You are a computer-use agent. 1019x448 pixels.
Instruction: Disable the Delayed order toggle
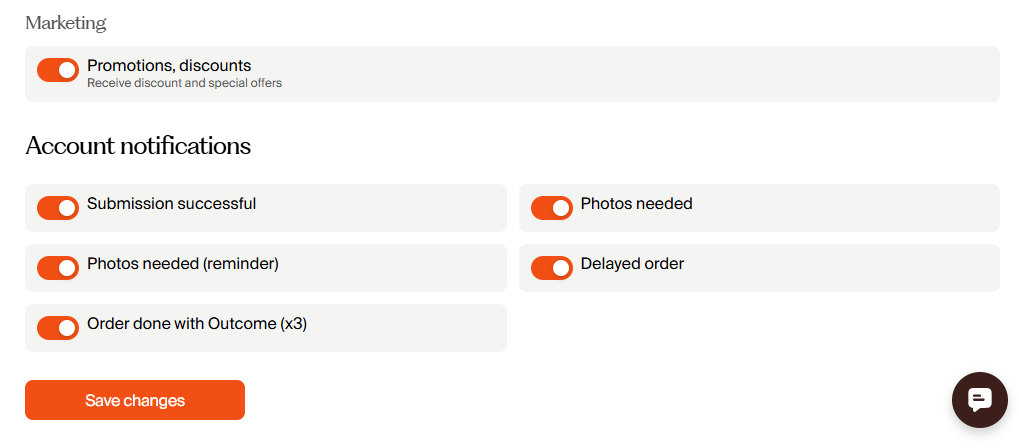pyautogui.click(x=551, y=268)
